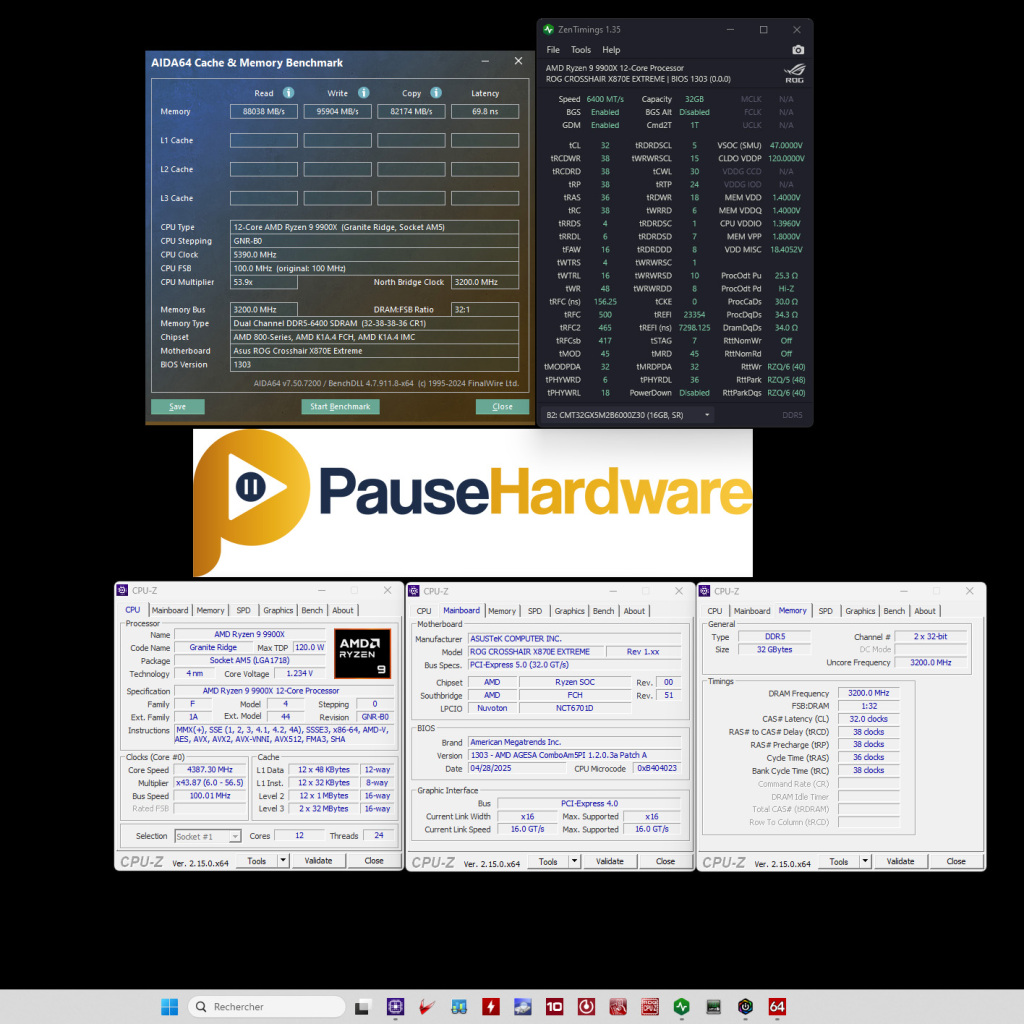Click the Write info icon in AIDA64

(364, 93)
